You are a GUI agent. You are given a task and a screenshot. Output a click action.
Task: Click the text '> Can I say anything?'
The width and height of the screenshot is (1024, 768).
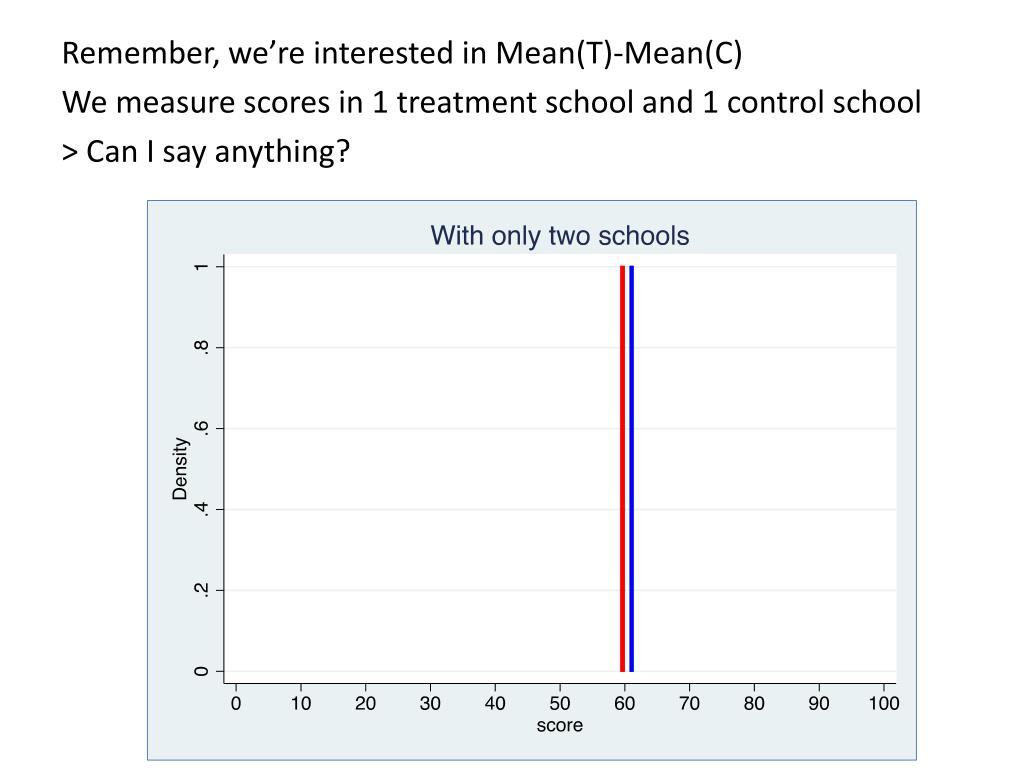tap(206, 152)
